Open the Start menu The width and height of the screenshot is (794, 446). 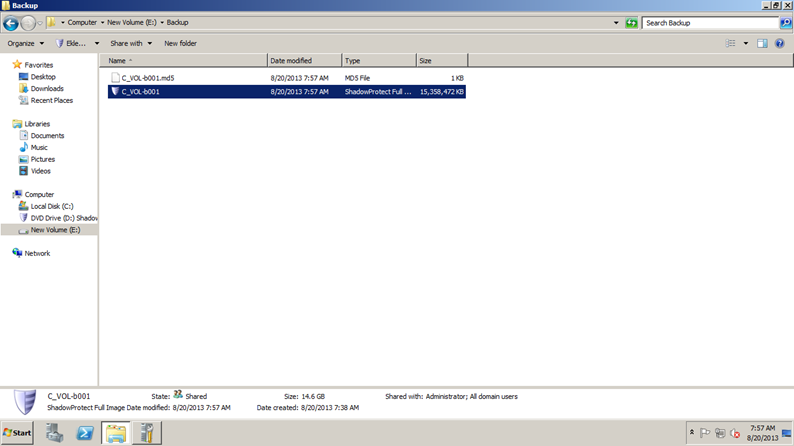[17, 433]
